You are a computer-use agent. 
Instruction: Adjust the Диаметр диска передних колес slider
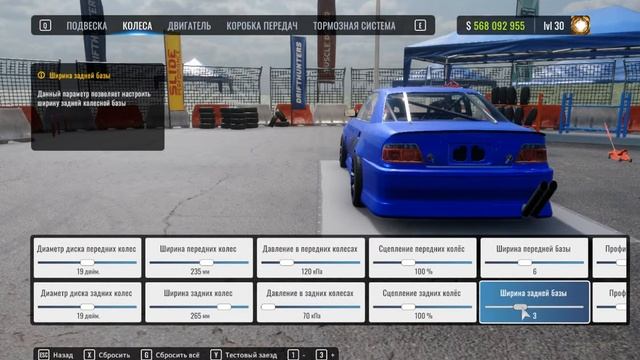click(x=87, y=262)
